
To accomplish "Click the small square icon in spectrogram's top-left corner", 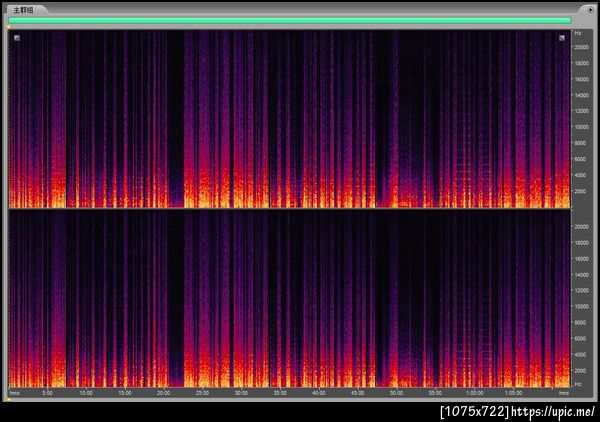I will tap(17, 38).
